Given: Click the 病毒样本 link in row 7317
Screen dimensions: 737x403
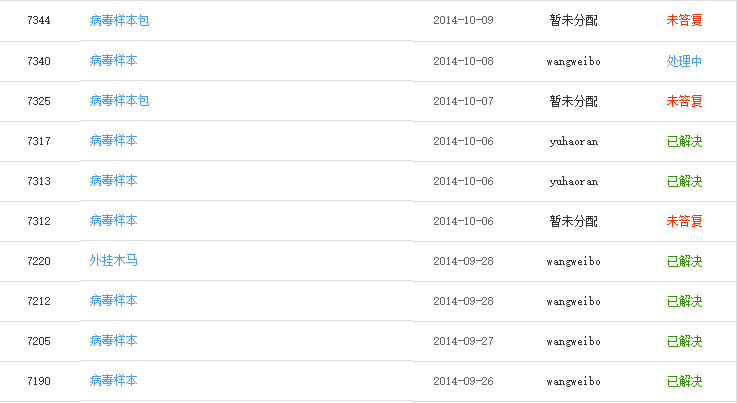Looking at the screenshot, I should (x=113, y=140).
